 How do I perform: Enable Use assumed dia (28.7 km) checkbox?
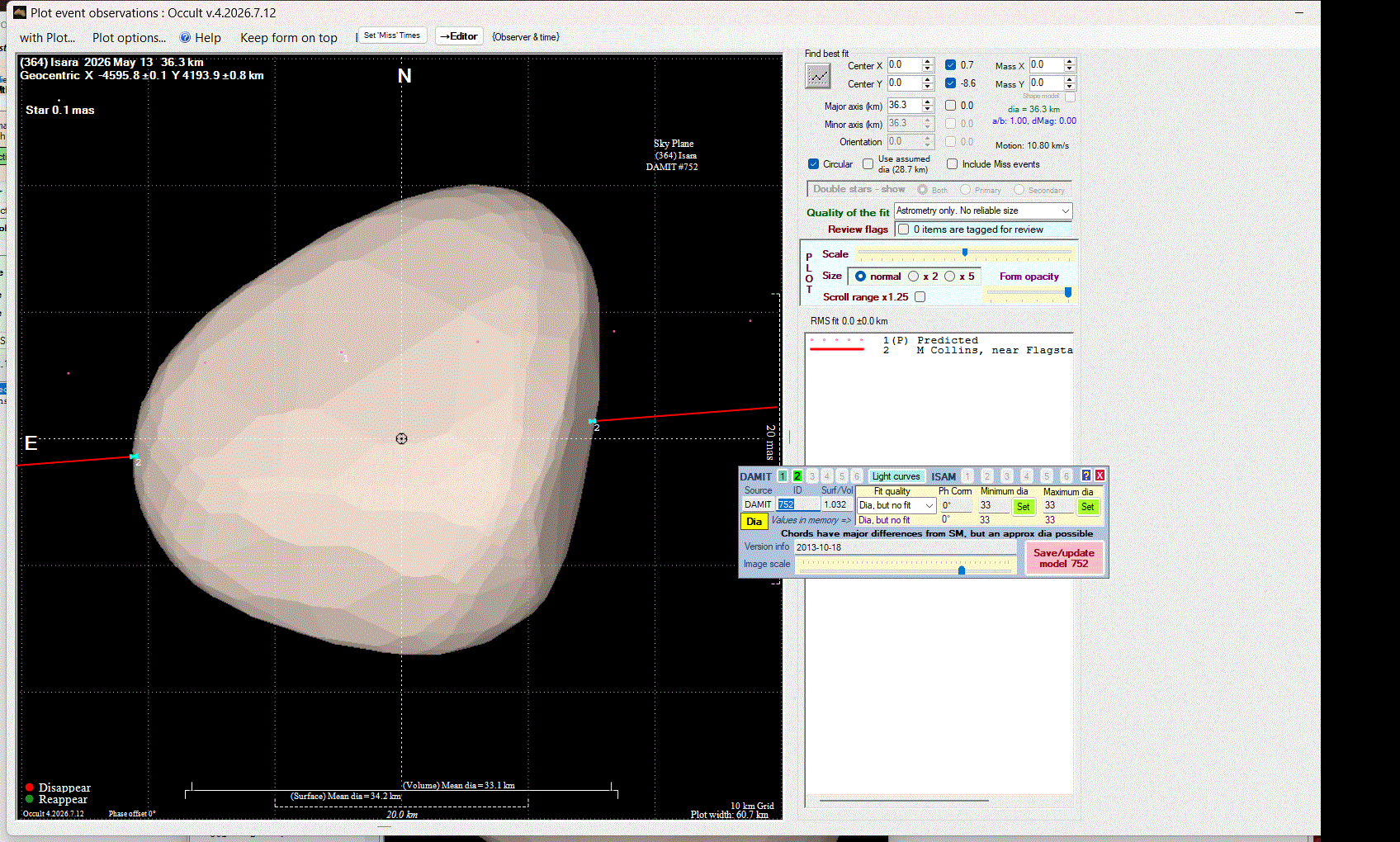[868, 164]
